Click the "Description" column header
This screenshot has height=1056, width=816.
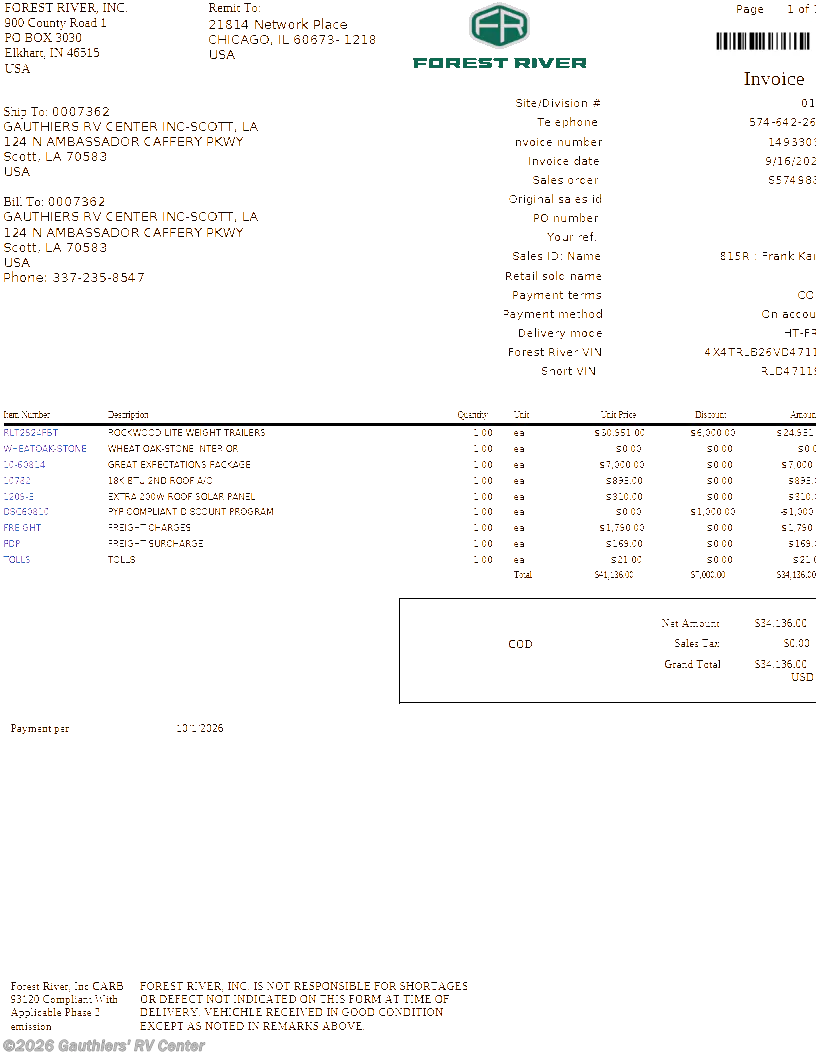(x=128, y=415)
